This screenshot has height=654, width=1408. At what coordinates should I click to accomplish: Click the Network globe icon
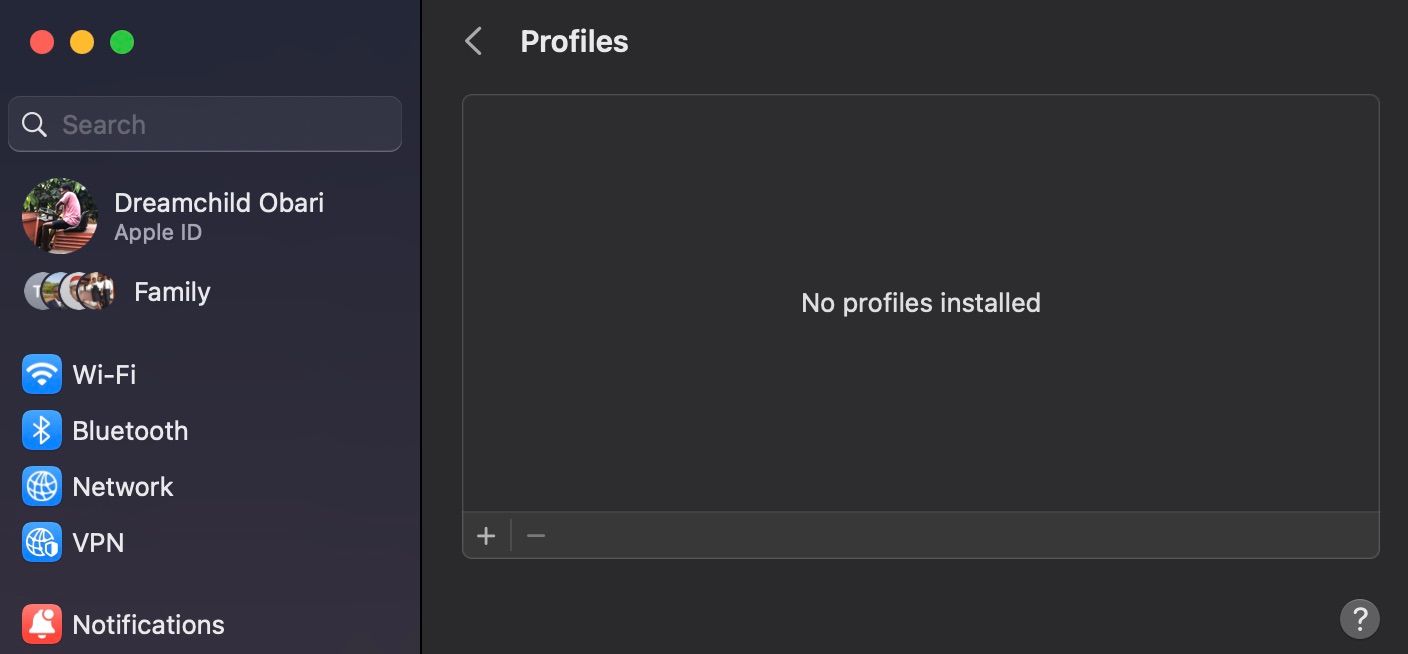42,487
